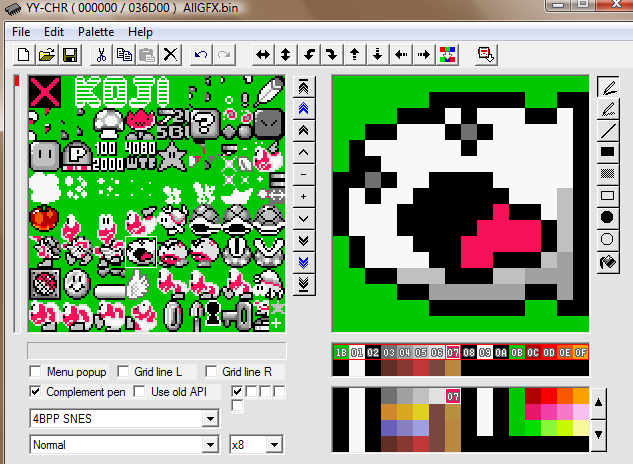Click the minus address button
The width and height of the screenshot is (633, 464).
point(304,174)
